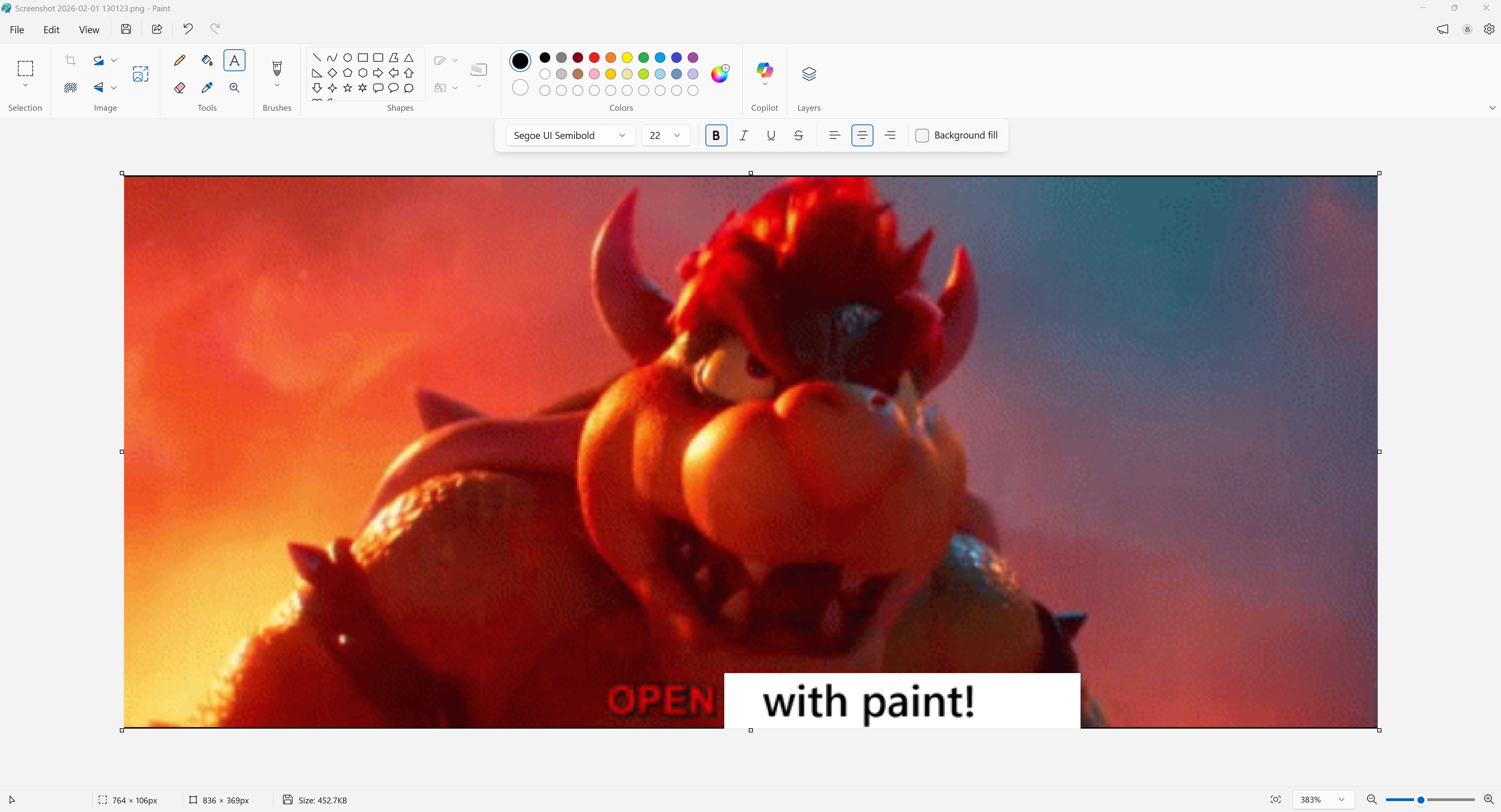Image resolution: width=1501 pixels, height=812 pixels.
Task: Click the Brushes tool icon
Action: tap(277, 68)
